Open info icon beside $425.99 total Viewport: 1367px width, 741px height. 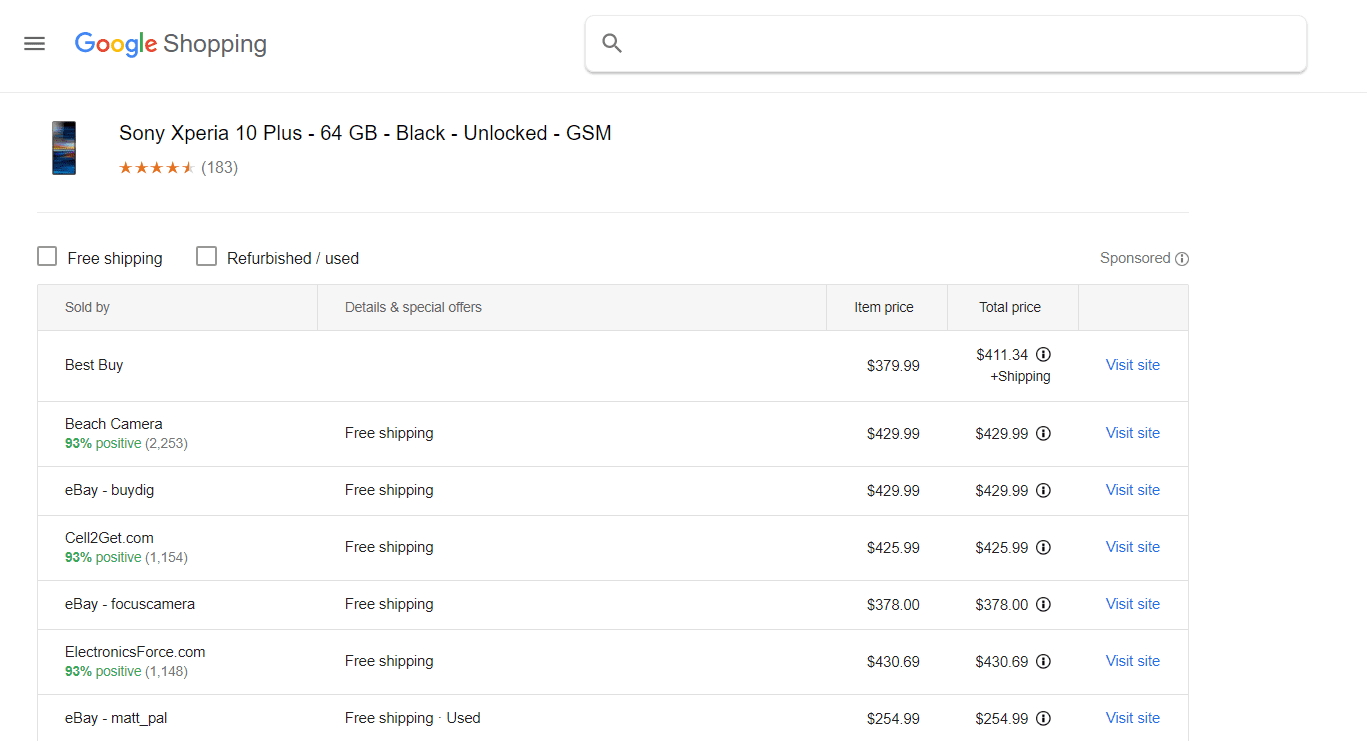point(1043,548)
